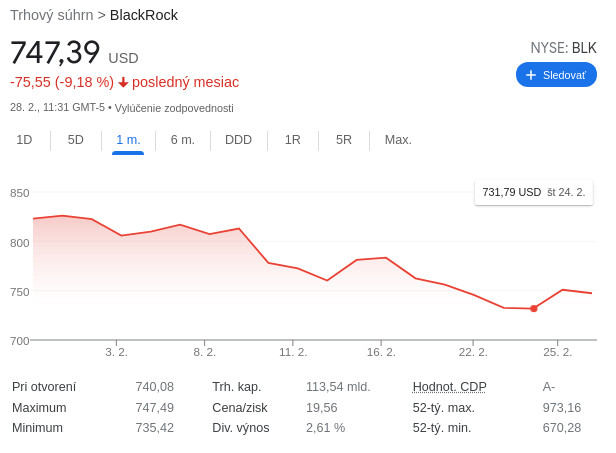Select the 1R time range tab
The width and height of the screenshot is (616, 453).
(292, 140)
